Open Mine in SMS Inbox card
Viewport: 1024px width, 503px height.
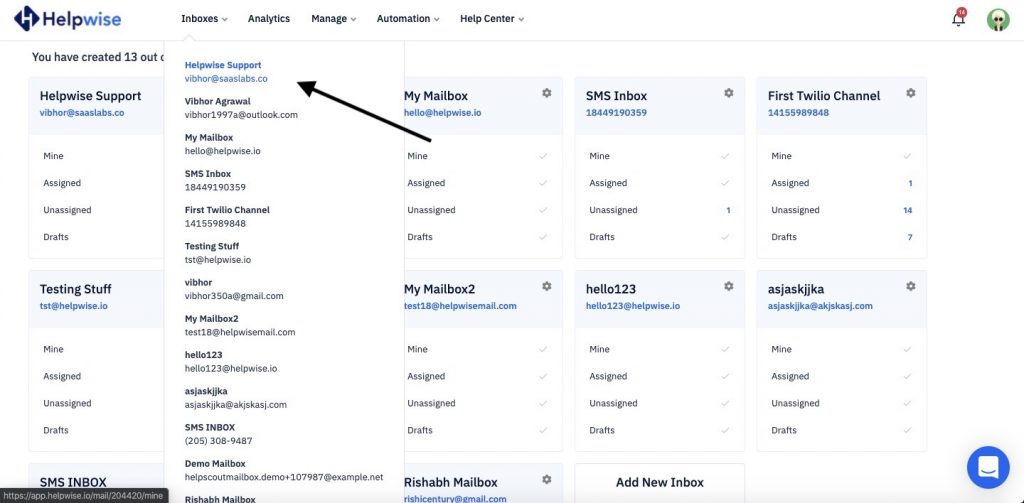[660, 156]
